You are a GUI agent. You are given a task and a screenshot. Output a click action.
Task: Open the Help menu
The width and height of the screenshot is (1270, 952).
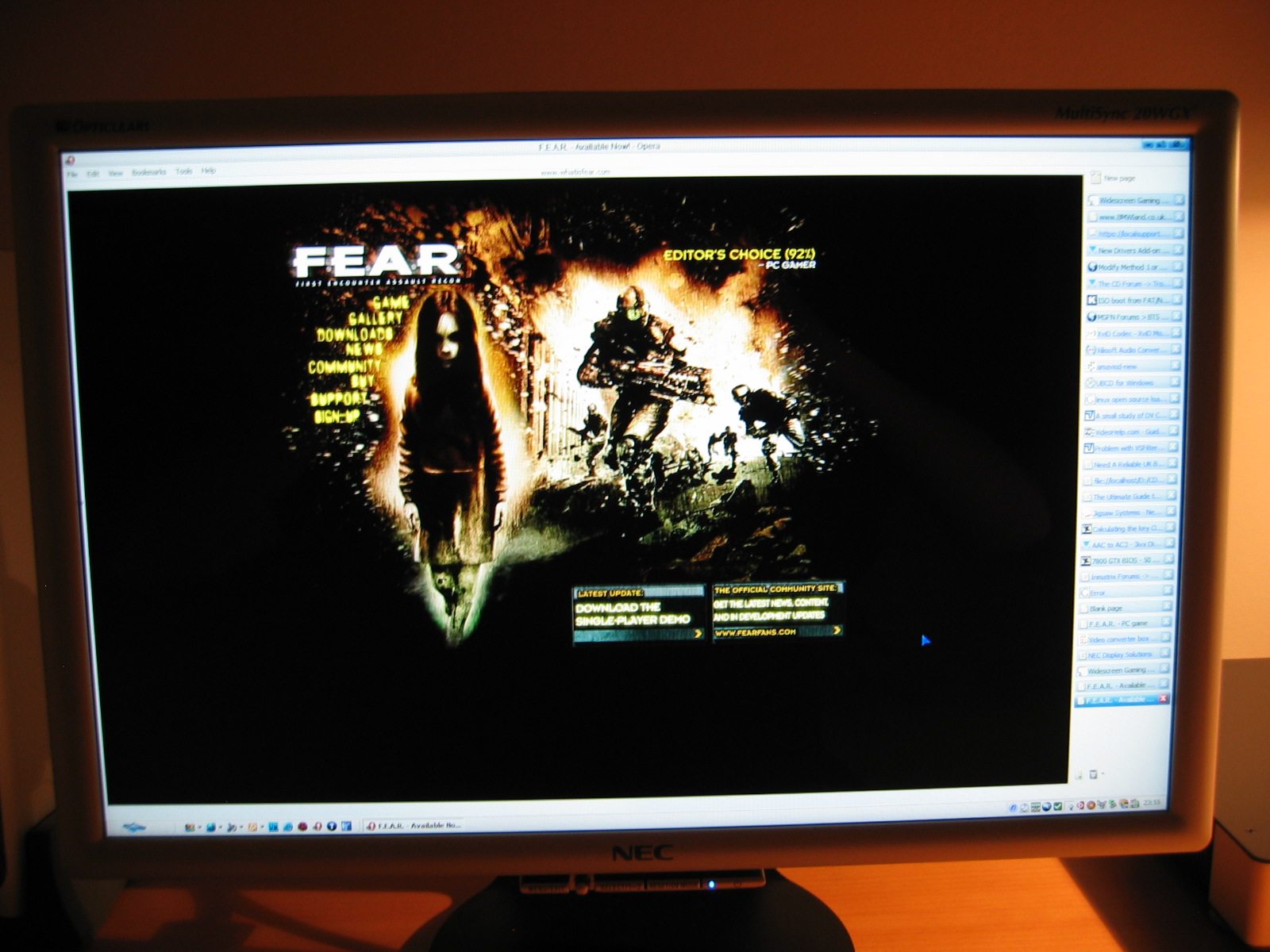click(209, 171)
